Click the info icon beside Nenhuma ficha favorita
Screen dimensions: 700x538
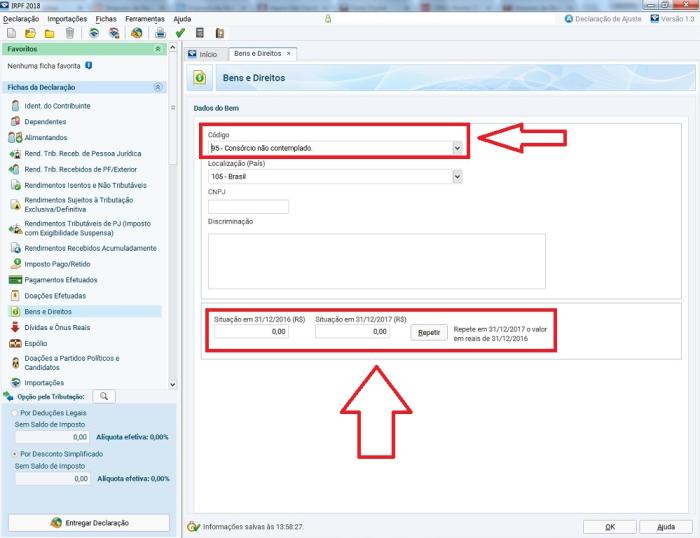tap(89, 65)
